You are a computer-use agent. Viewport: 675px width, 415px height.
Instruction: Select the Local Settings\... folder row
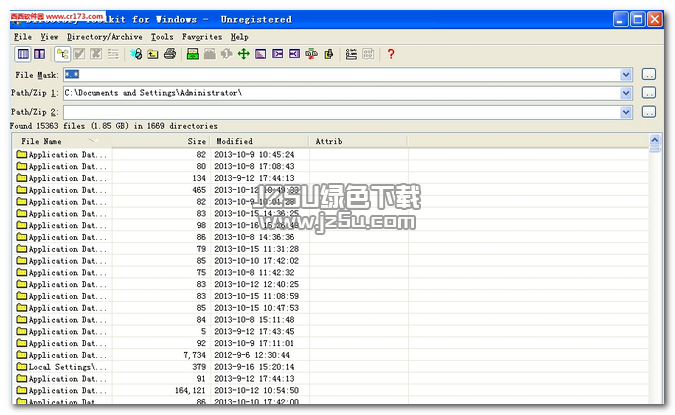pyautogui.click(x=331, y=367)
